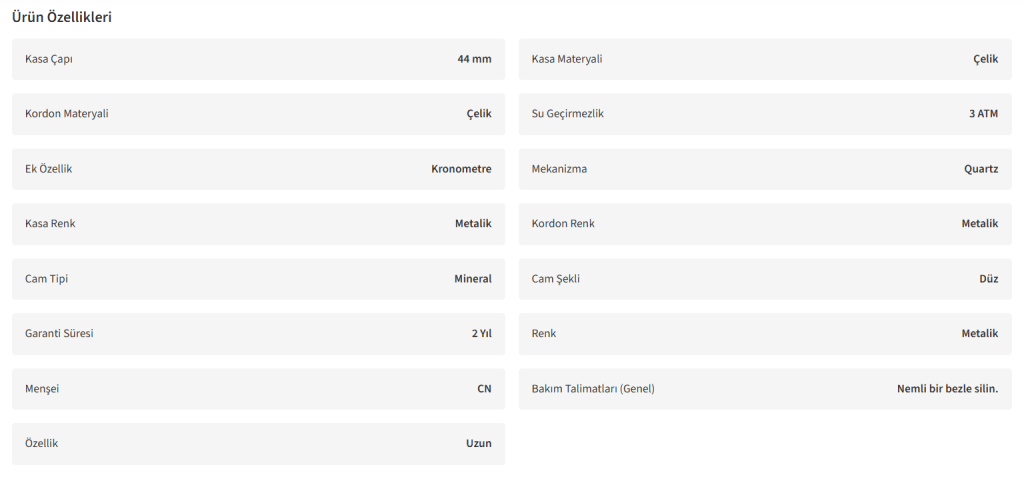Select the Garanti Süresi label
Image resolution: width=1024 pixels, height=481 pixels.
pos(59,334)
